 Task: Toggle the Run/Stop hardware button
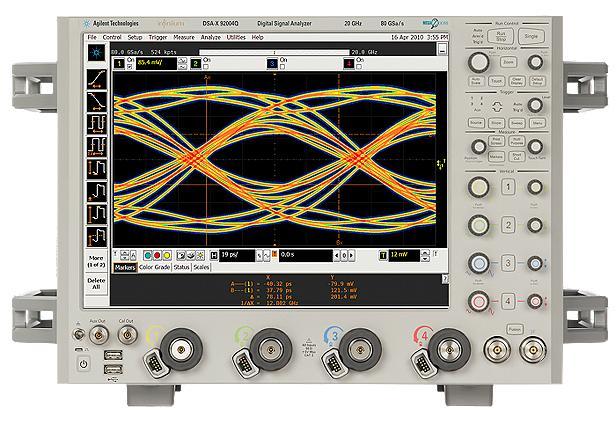coord(500,37)
